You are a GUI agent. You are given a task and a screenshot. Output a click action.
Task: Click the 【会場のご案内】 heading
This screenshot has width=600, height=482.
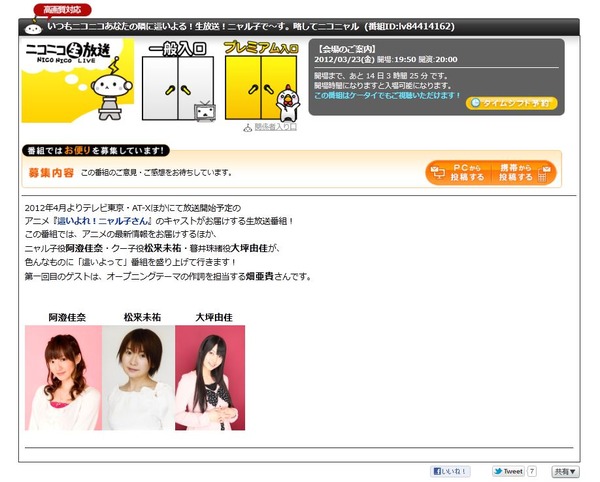pos(346,49)
